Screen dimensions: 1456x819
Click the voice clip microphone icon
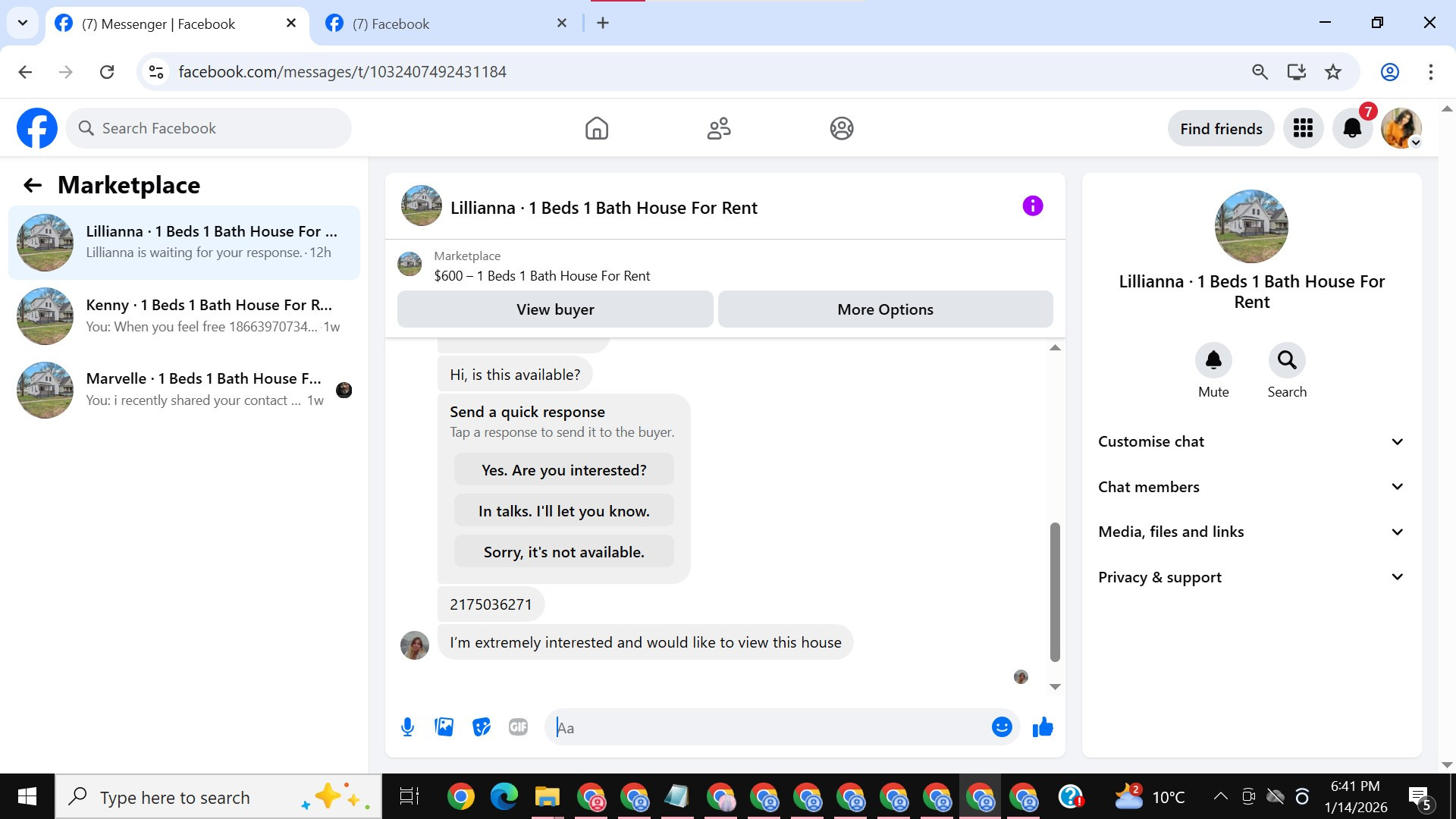click(407, 727)
